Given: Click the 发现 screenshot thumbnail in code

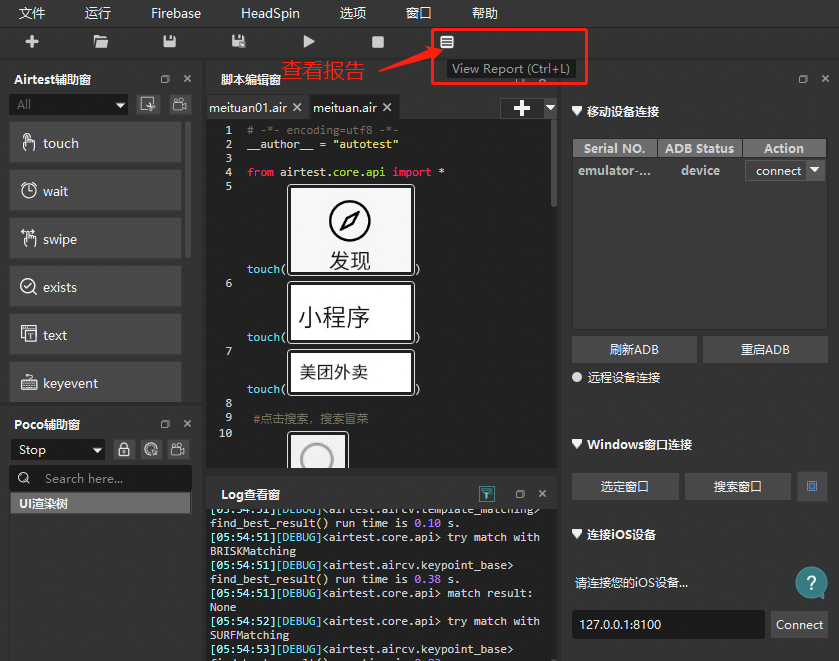Looking at the screenshot, I should click(350, 230).
